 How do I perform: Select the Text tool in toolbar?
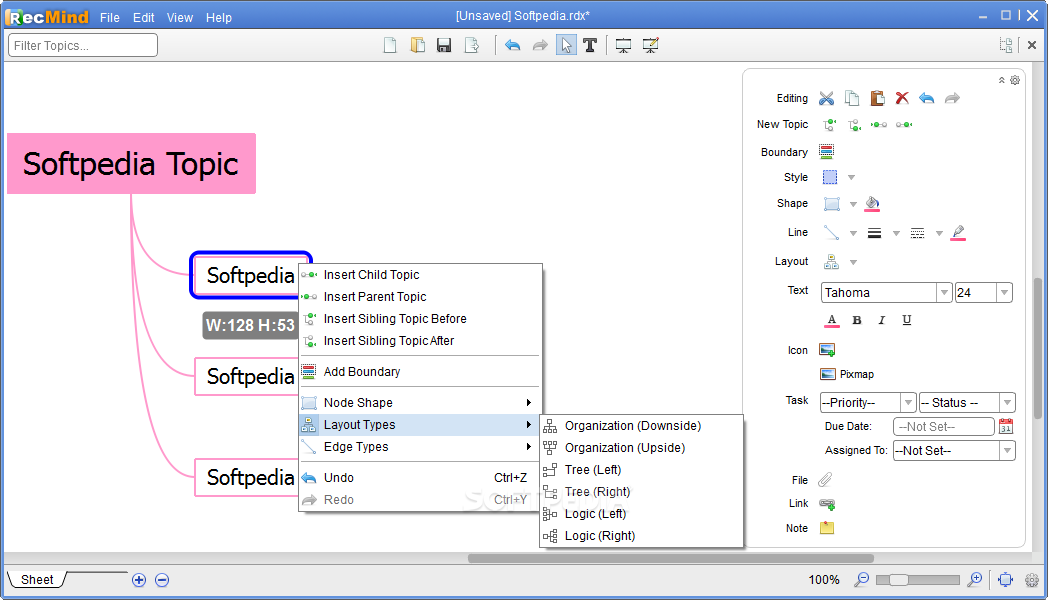pyautogui.click(x=590, y=45)
